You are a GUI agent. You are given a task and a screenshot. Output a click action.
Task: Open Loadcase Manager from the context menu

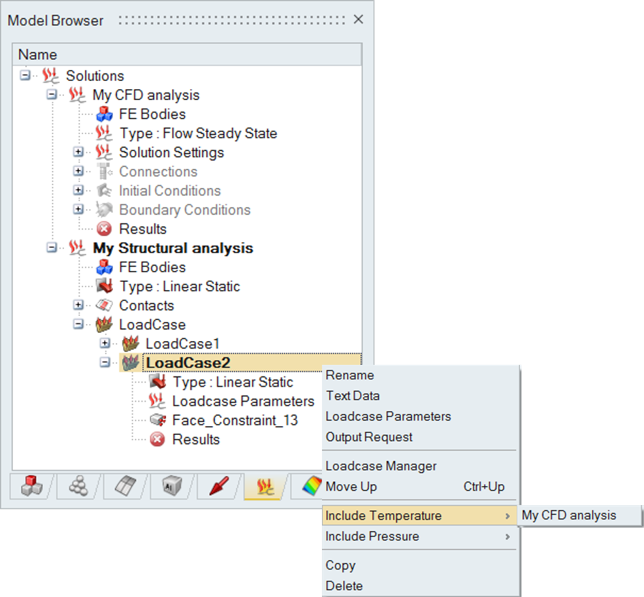pyautogui.click(x=421, y=466)
